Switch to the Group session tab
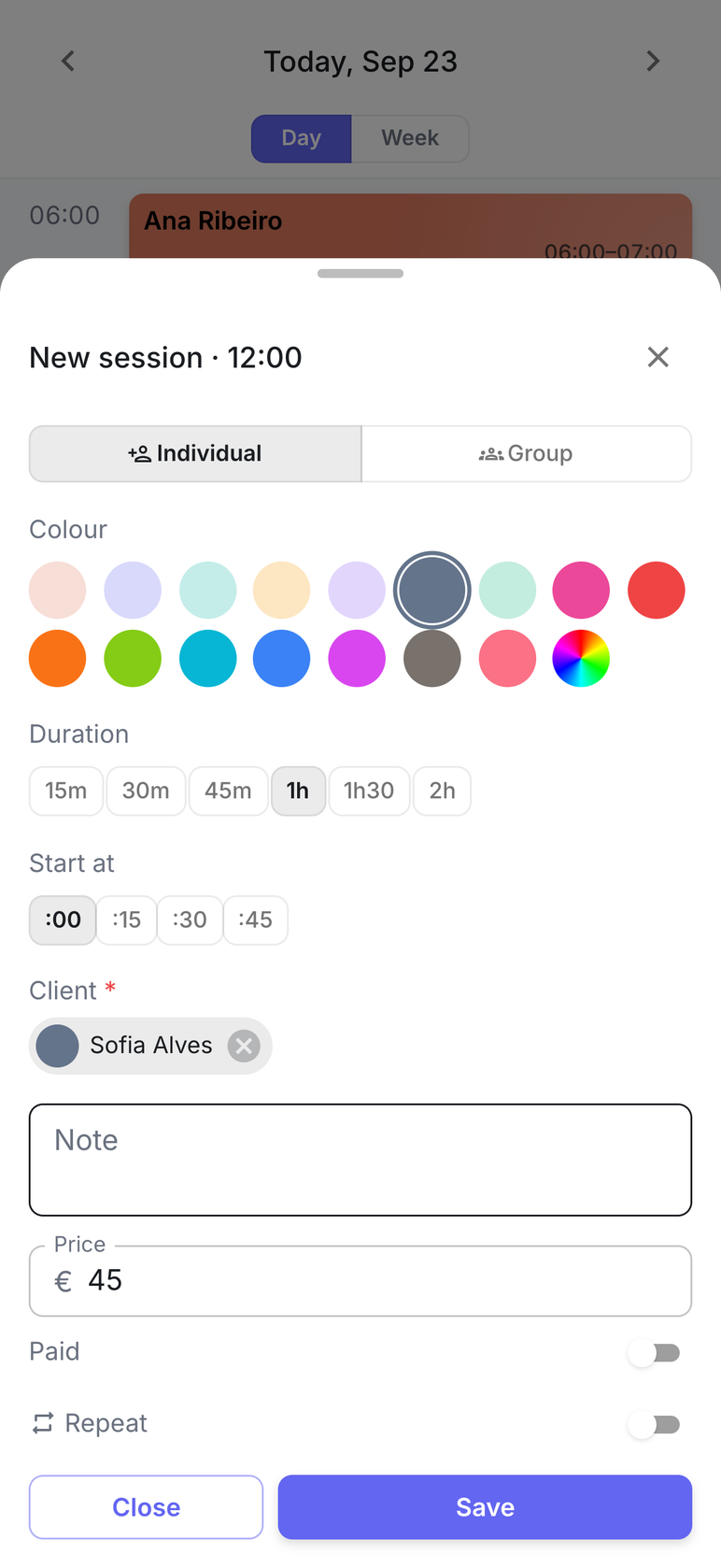This screenshot has width=721, height=1568. (x=526, y=454)
